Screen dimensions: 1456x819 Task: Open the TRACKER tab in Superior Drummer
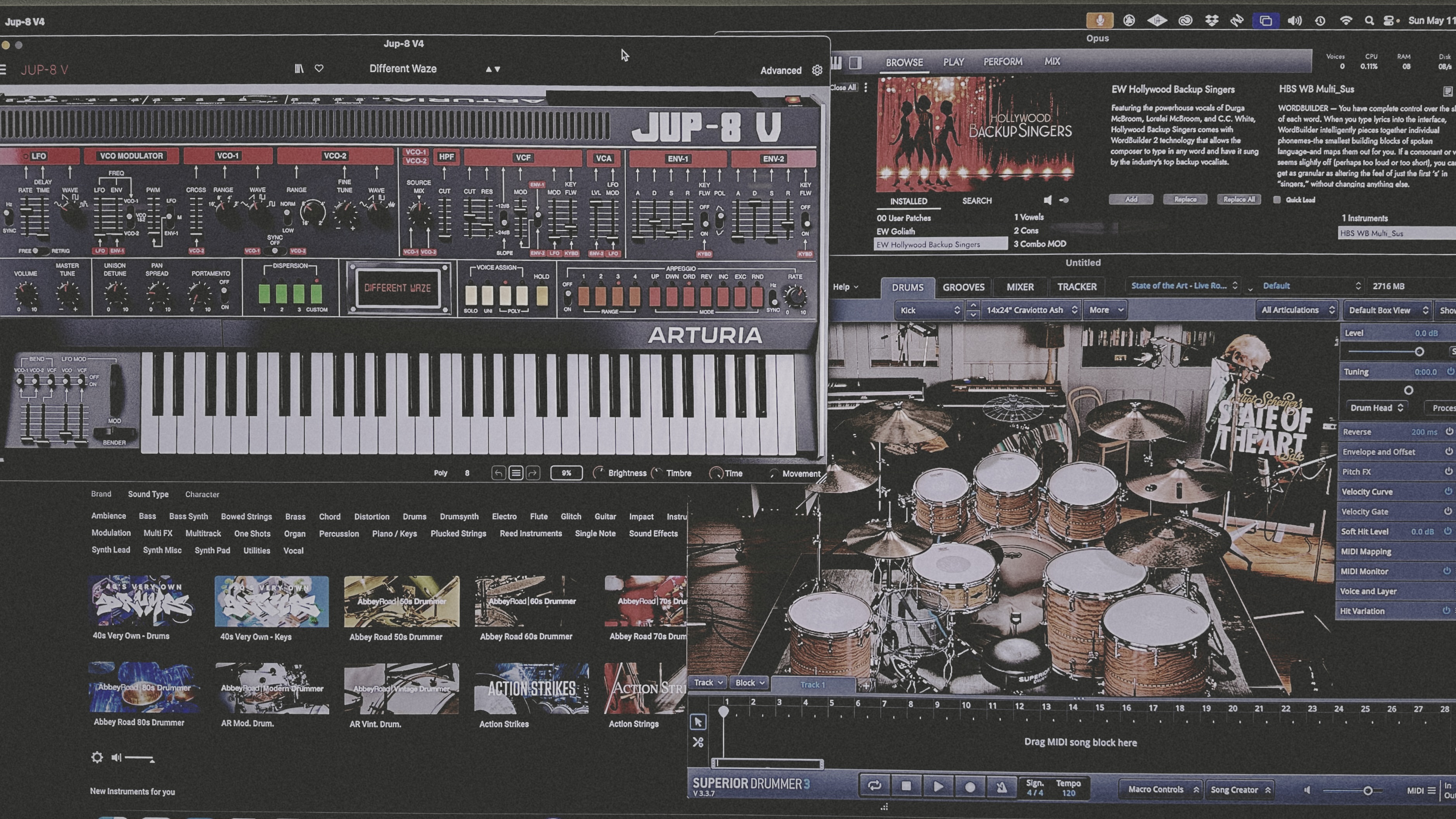[x=1077, y=287]
